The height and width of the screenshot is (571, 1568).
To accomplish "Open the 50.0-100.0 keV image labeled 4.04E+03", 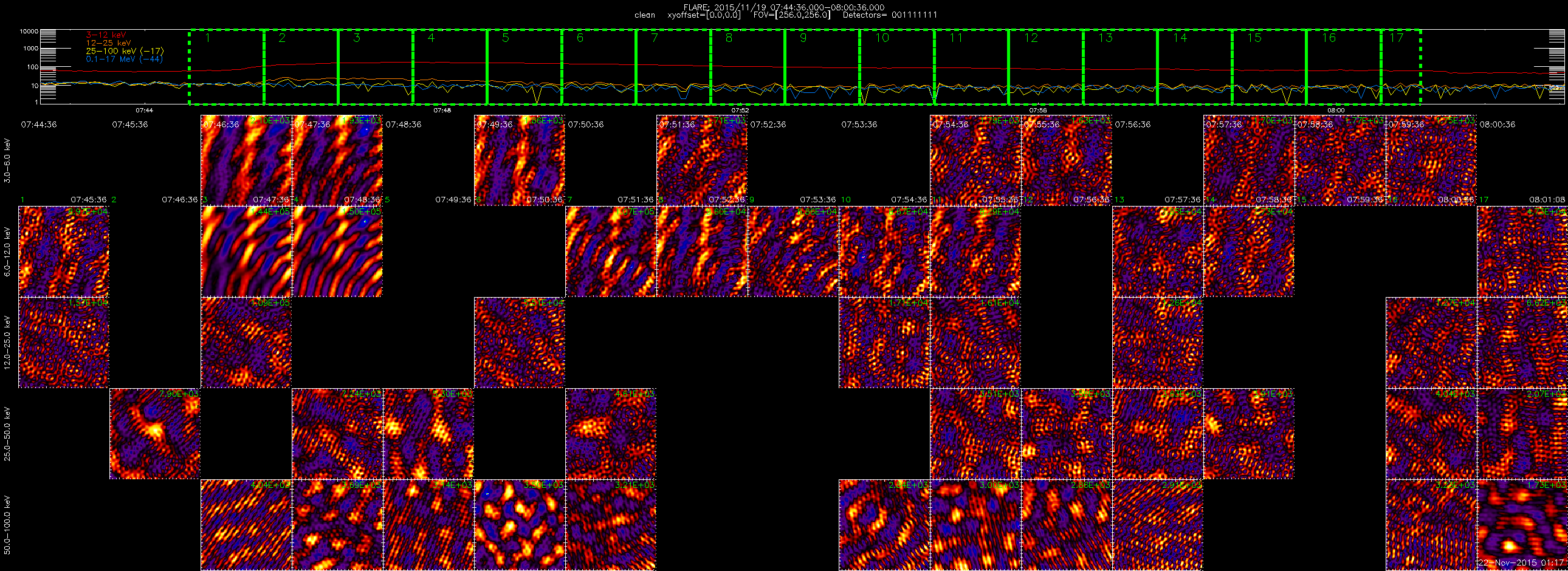I will tap(247, 525).
